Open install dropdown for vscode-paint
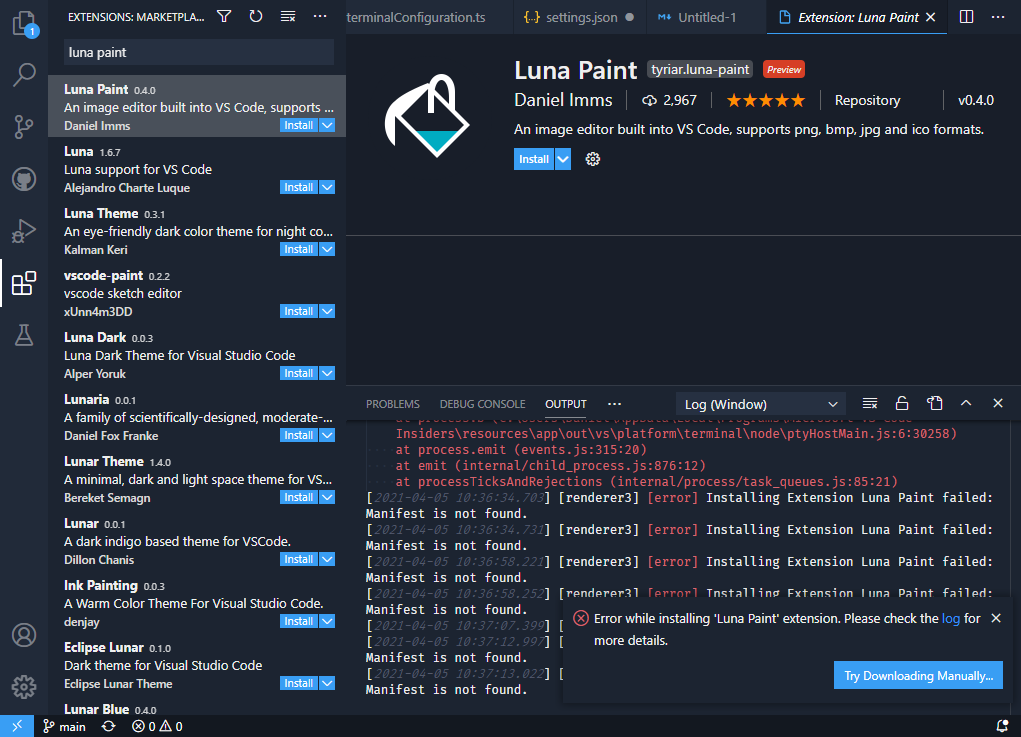The height and width of the screenshot is (737, 1021). click(328, 311)
